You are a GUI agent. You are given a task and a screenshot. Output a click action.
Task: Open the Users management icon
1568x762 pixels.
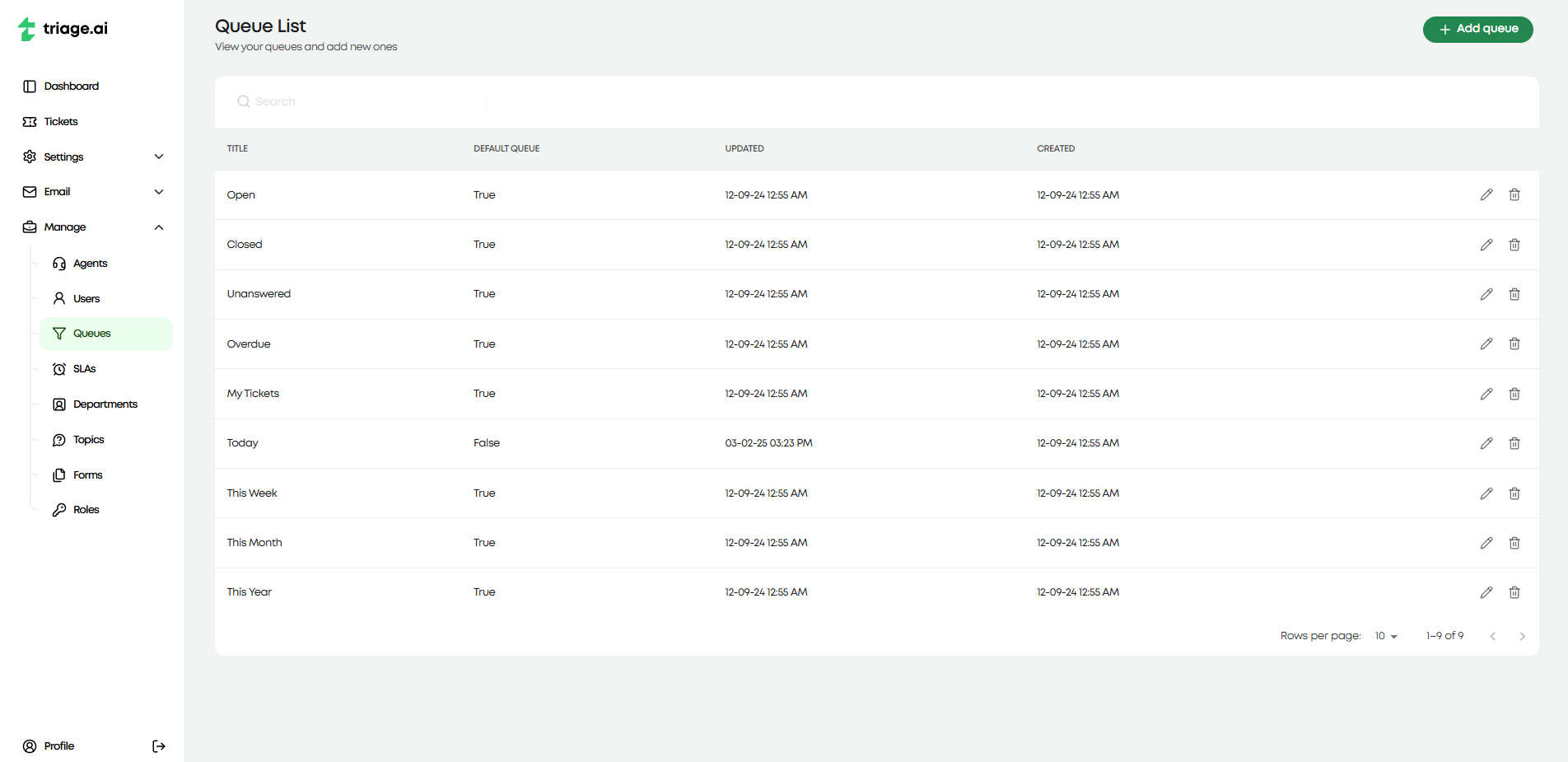click(58, 298)
